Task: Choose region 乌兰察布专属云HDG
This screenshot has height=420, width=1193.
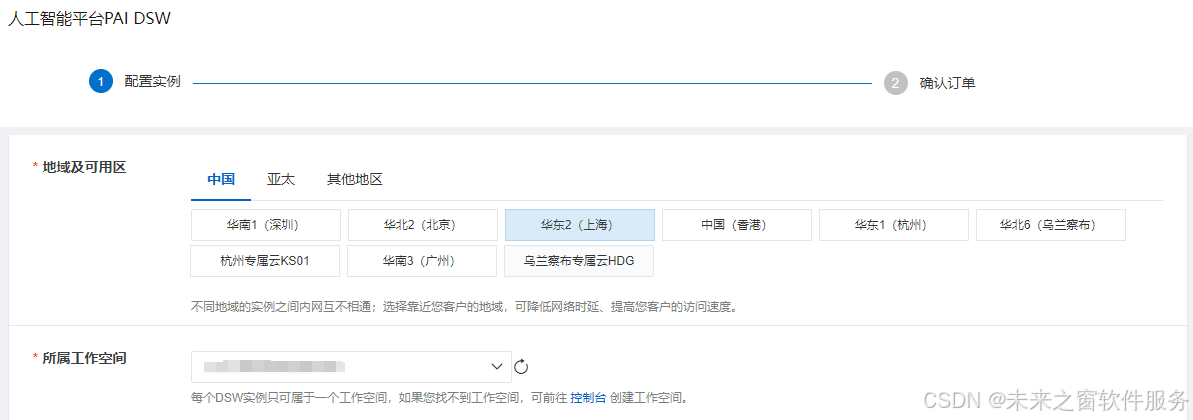Action: tap(578, 261)
